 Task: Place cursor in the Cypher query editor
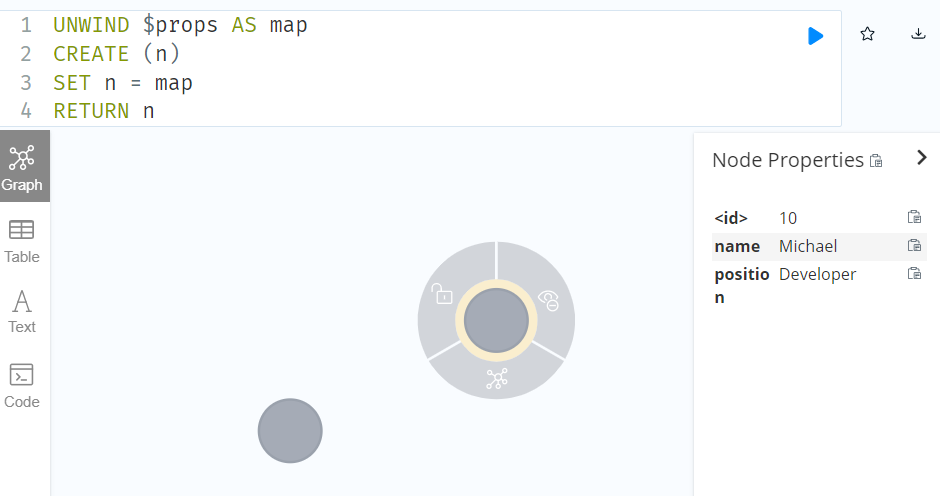click(x=420, y=68)
